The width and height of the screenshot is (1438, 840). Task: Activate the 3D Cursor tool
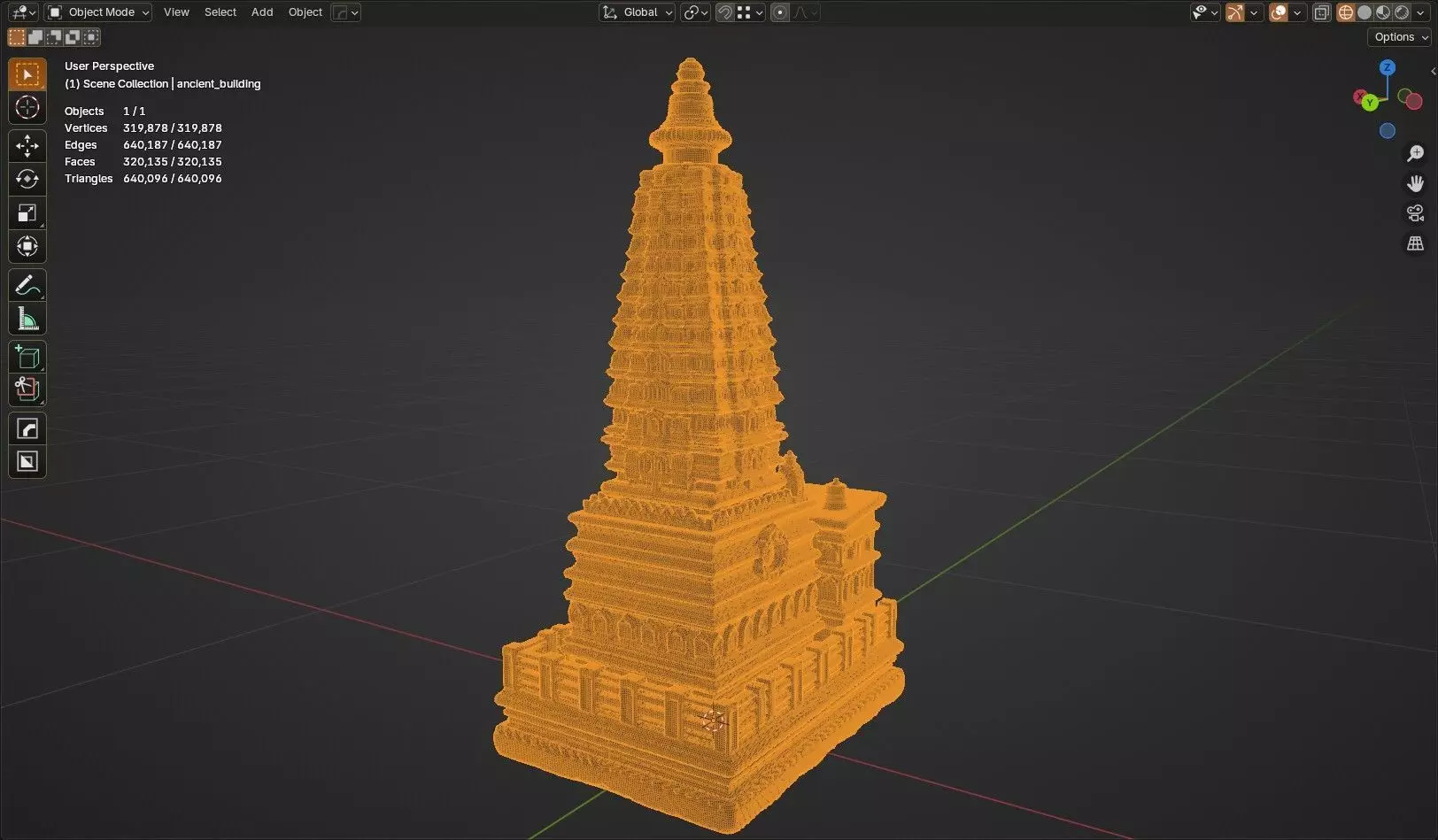(x=27, y=108)
